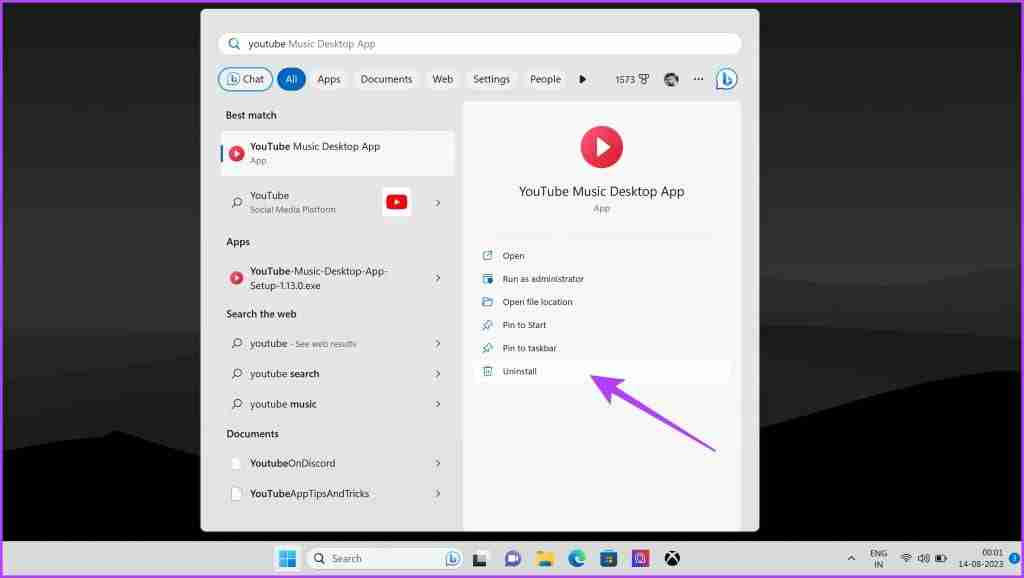This screenshot has height=578, width=1024.
Task: Open the Xbox app on the taskbar
Action: (672, 558)
